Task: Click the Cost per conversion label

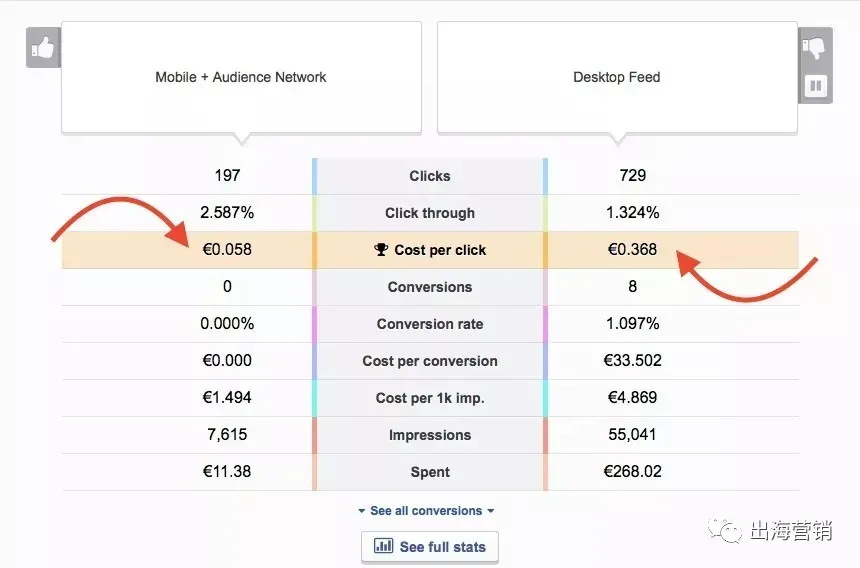Action: pyautogui.click(x=430, y=361)
